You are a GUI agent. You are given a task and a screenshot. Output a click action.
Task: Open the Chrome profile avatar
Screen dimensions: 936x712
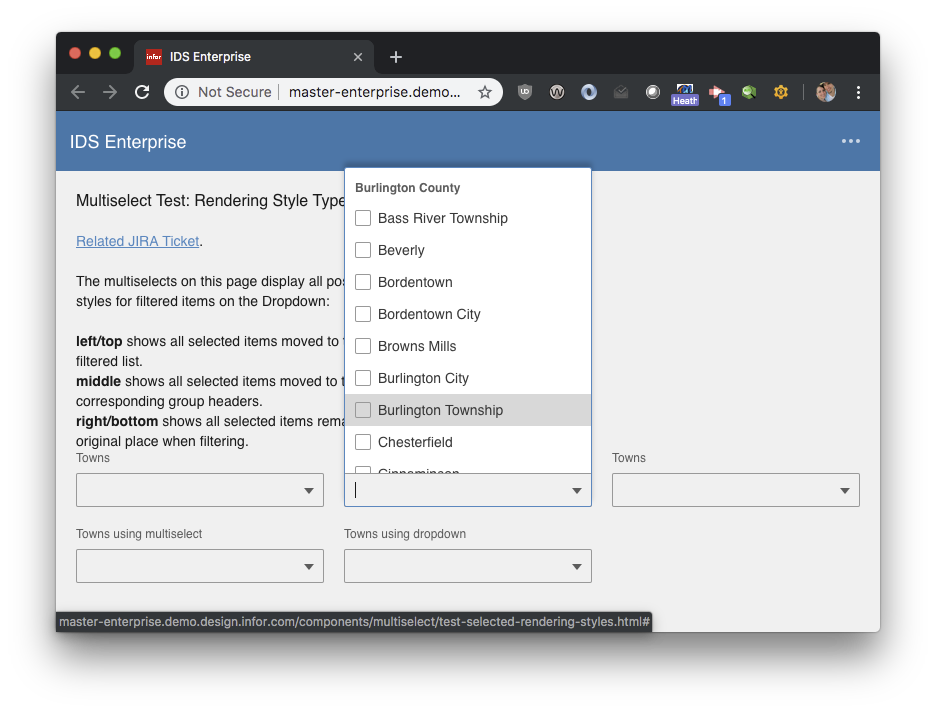(x=826, y=92)
